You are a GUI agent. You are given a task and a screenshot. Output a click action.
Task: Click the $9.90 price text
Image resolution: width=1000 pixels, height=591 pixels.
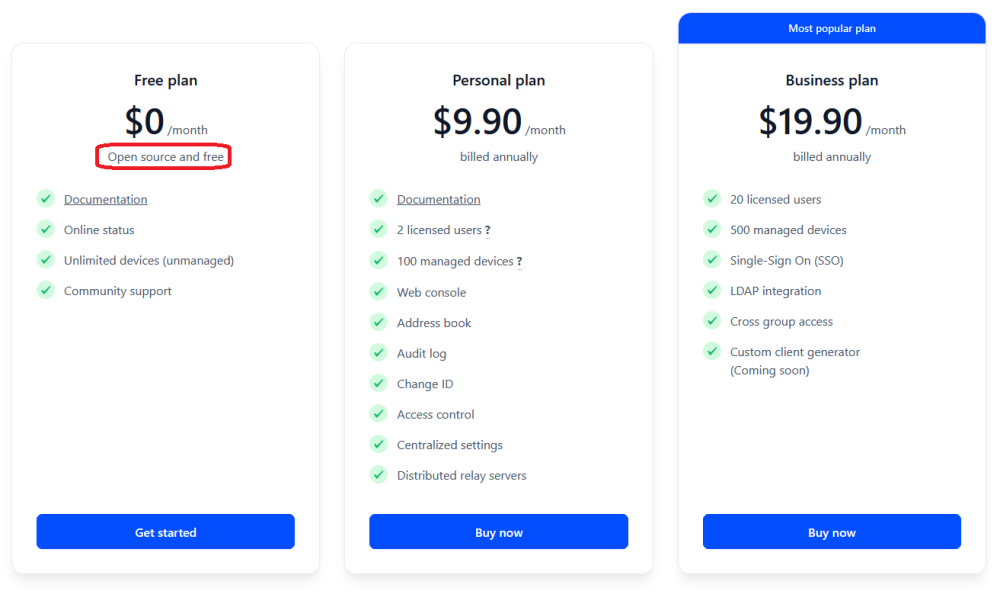pos(477,121)
